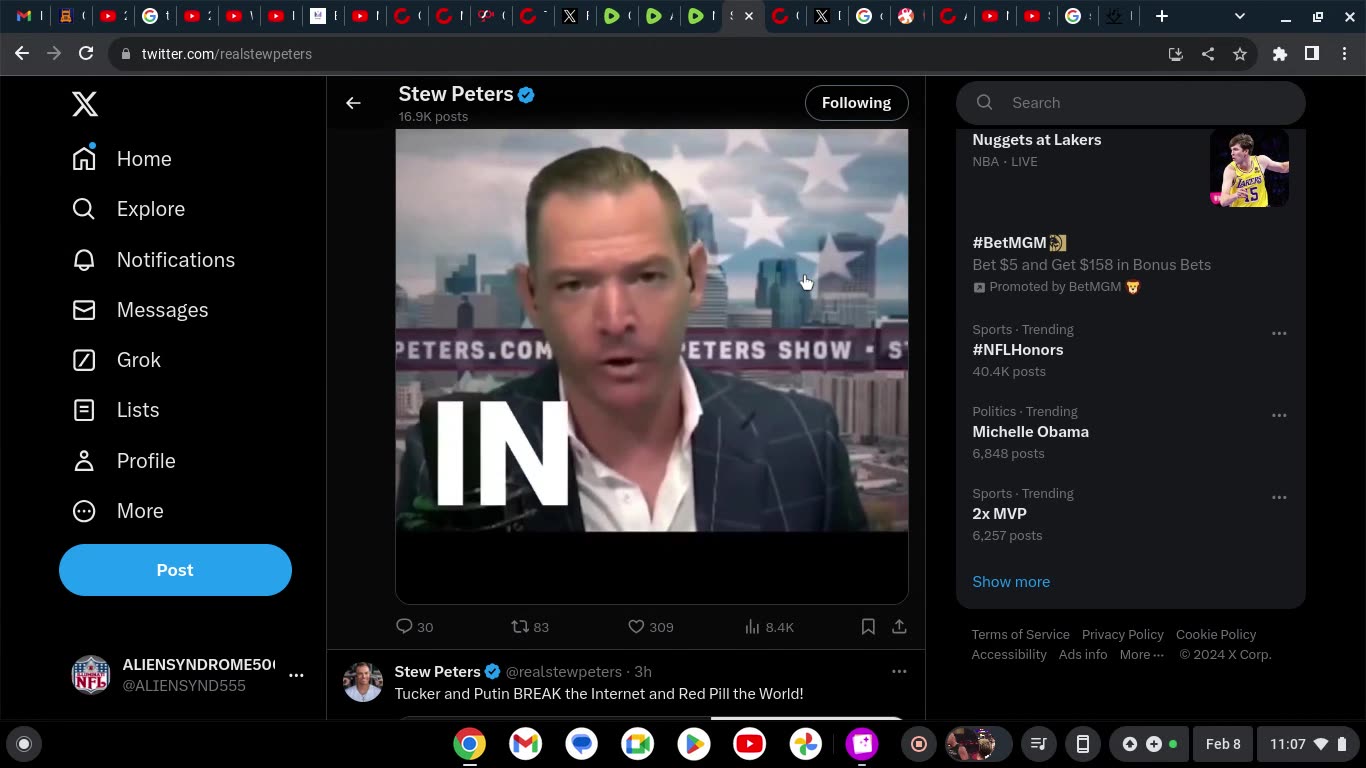Open the #NFLHonors trending topic
Screen dimensions: 1366x768
click(x=1018, y=350)
